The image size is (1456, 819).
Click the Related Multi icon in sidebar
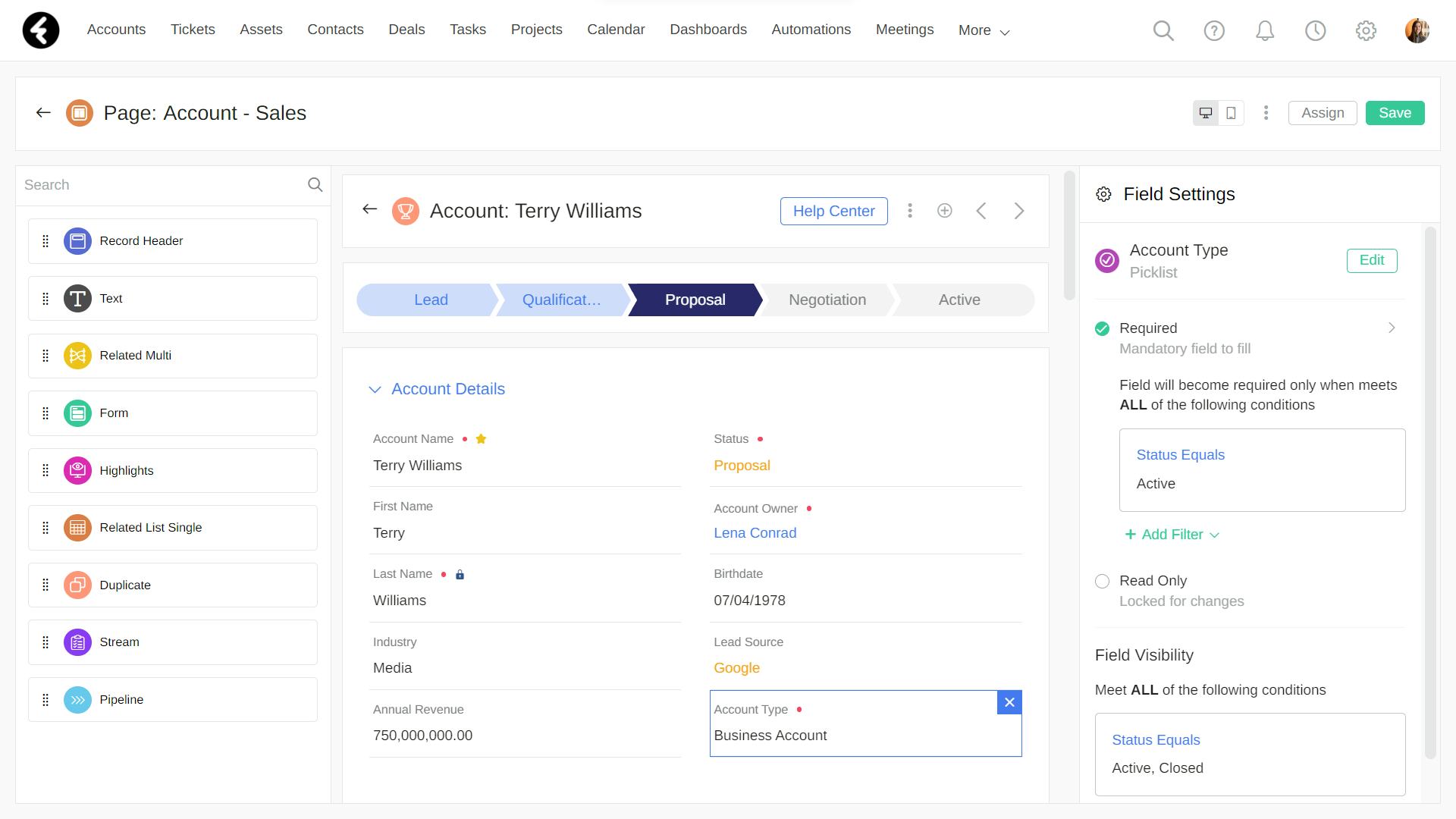tap(77, 355)
